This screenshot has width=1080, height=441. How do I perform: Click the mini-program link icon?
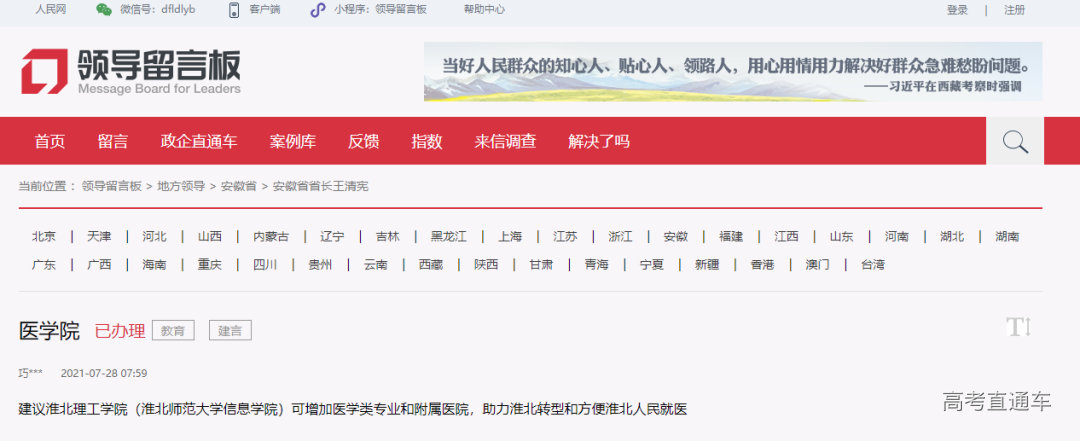click(x=317, y=10)
